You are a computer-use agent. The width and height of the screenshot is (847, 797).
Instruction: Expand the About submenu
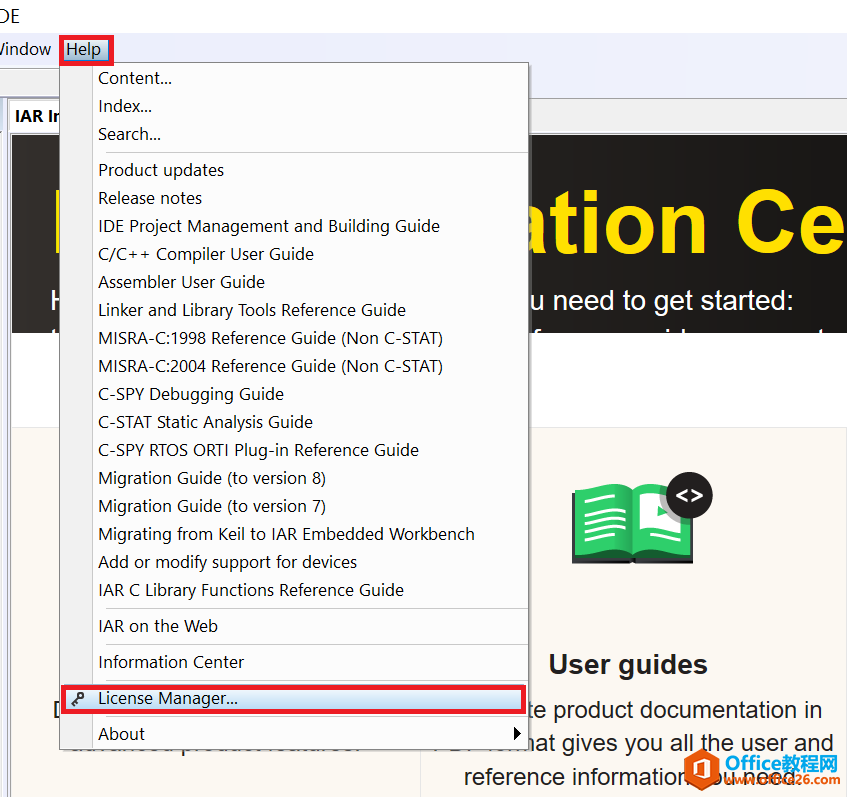pyautogui.click(x=294, y=735)
